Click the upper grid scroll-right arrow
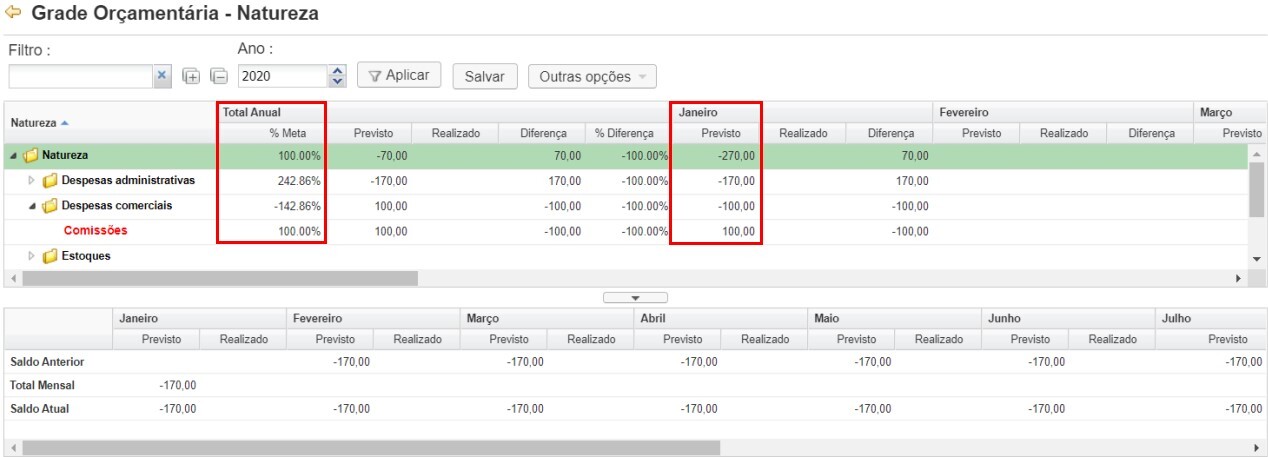 [x=1241, y=278]
